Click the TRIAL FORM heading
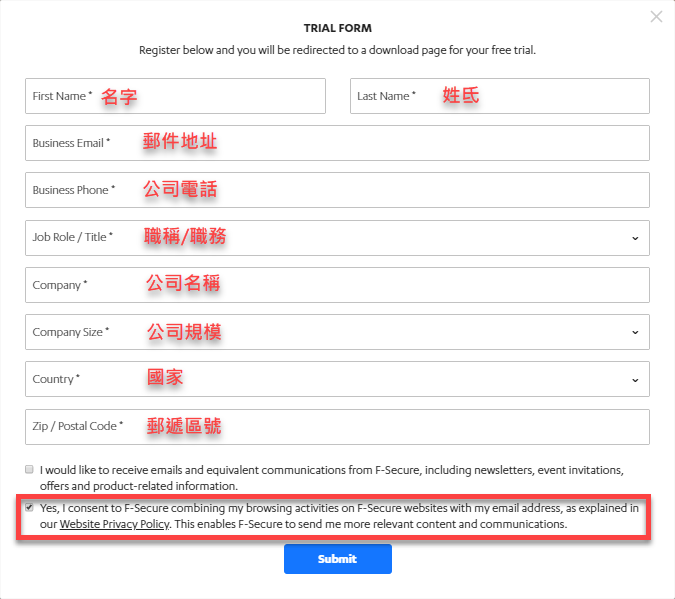This screenshot has height=599, width=675. click(337, 28)
